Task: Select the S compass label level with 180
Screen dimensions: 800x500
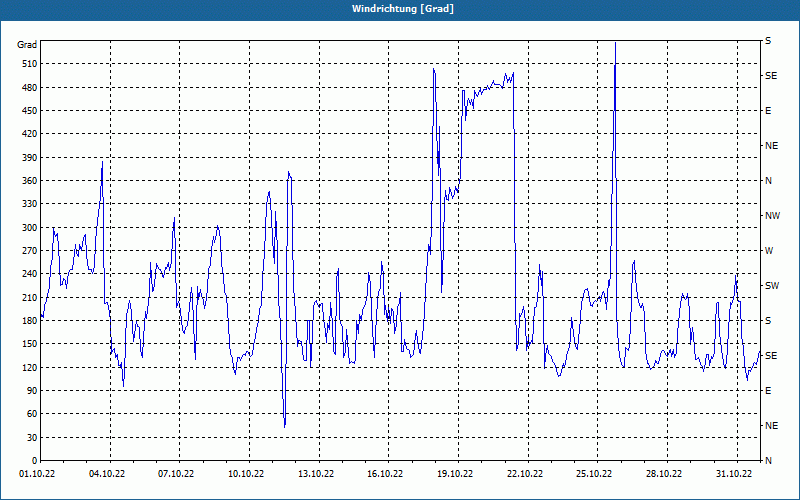Action: coord(768,321)
